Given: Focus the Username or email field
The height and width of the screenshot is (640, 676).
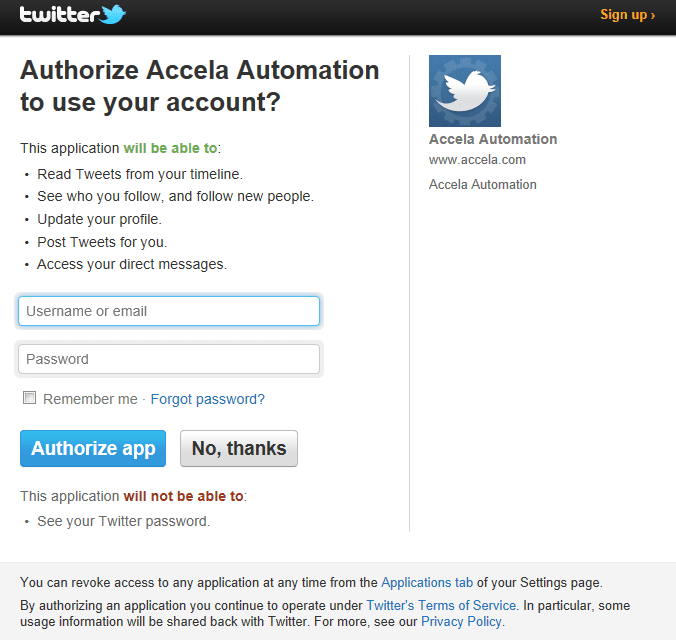Looking at the screenshot, I should tap(169, 311).
